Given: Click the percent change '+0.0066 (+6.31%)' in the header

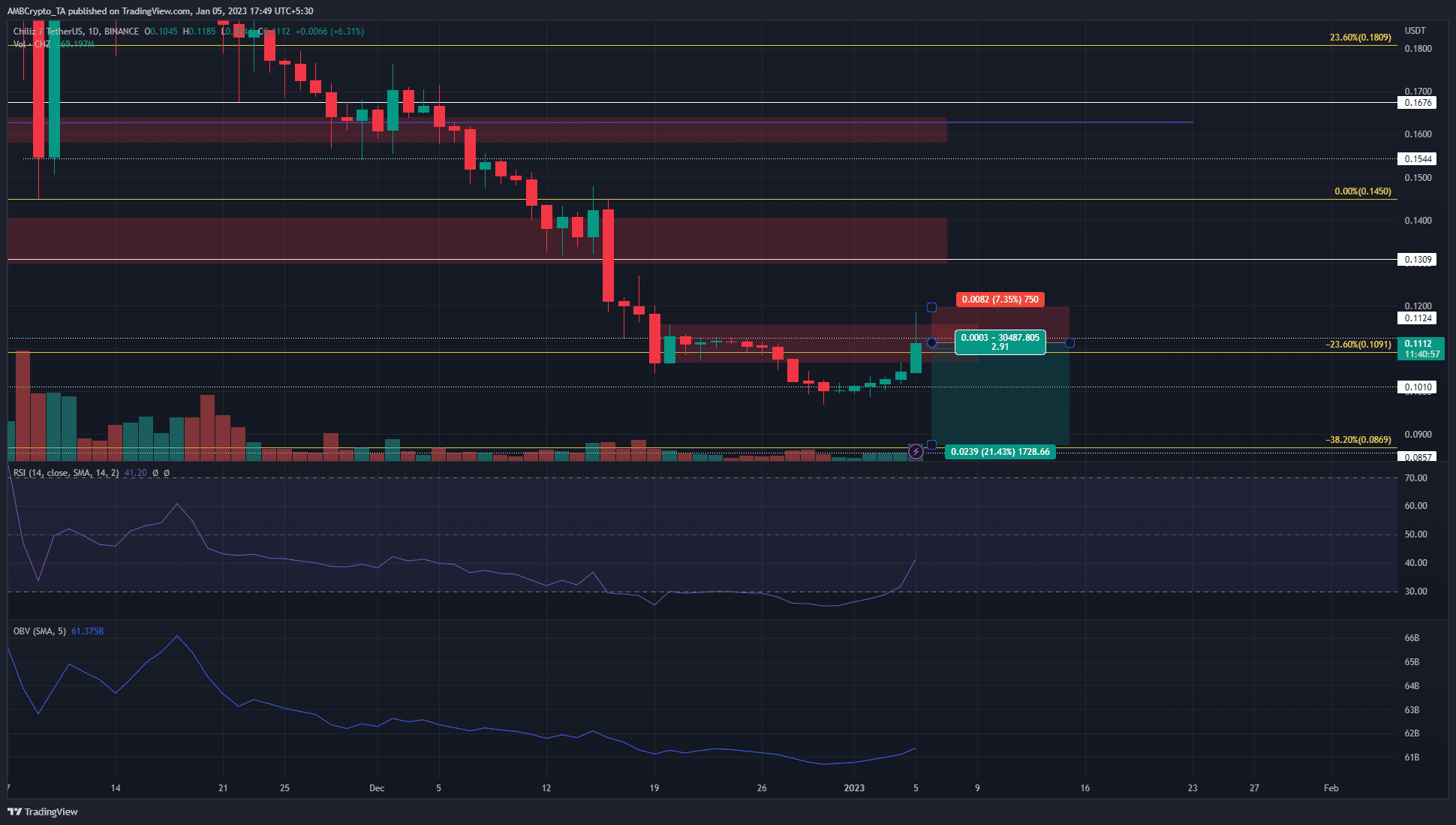Looking at the screenshot, I should (329, 32).
